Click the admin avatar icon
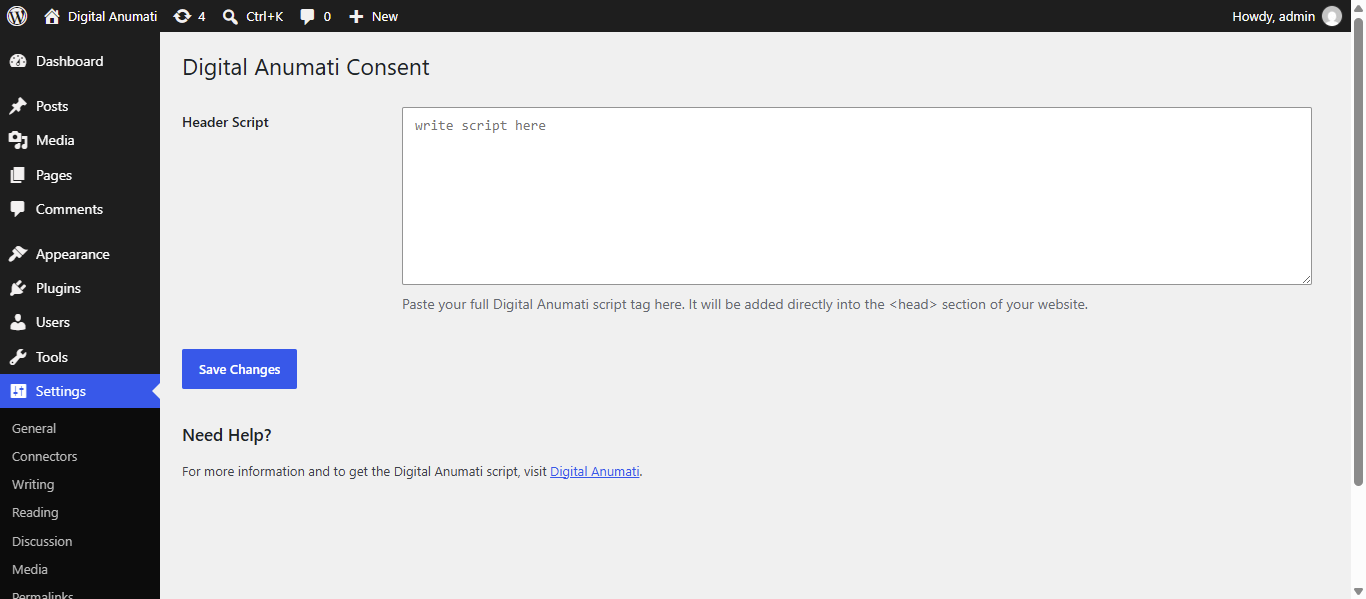1366x599 pixels. pos(1332,16)
